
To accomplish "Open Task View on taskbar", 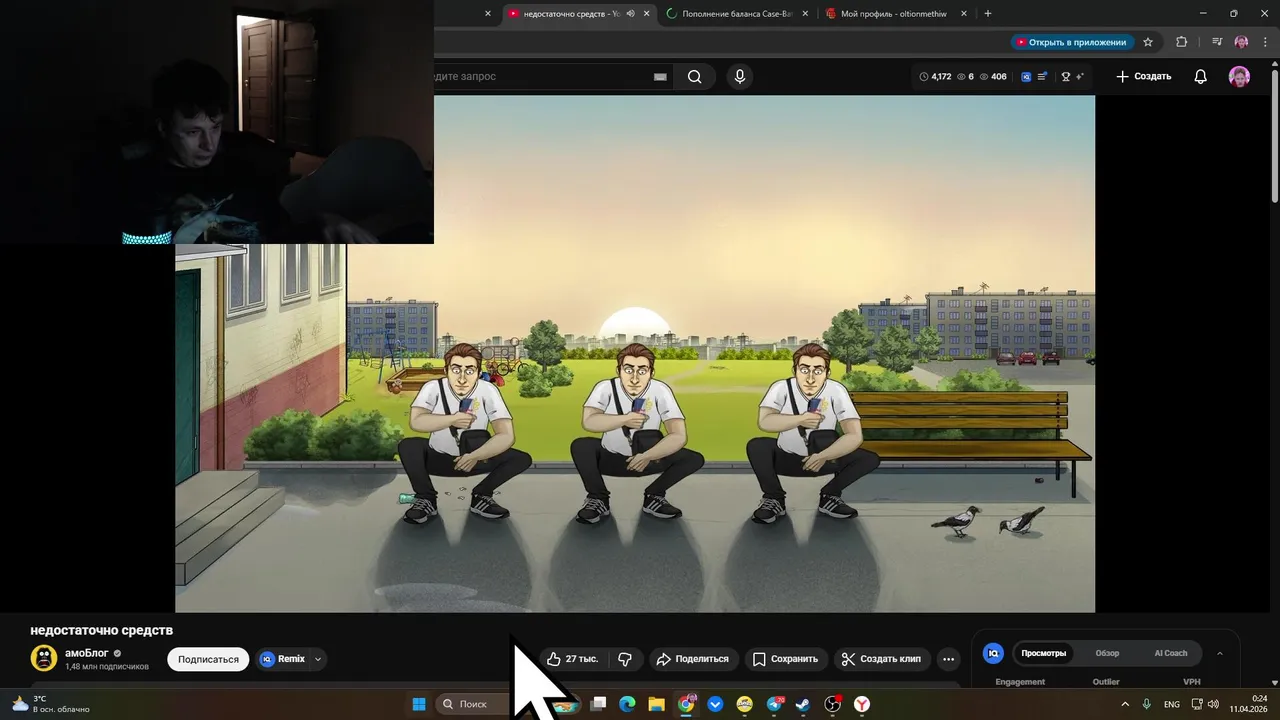I will tap(598, 704).
